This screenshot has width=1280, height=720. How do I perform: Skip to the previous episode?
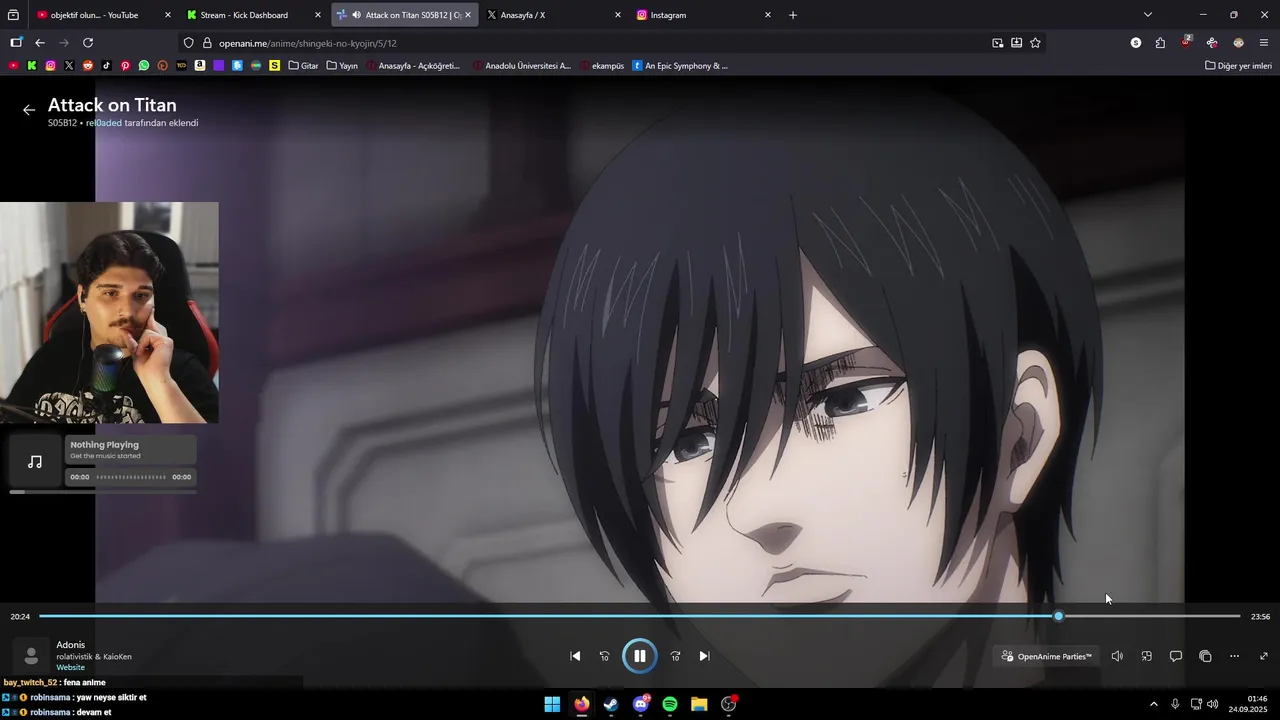(x=575, y=656)
